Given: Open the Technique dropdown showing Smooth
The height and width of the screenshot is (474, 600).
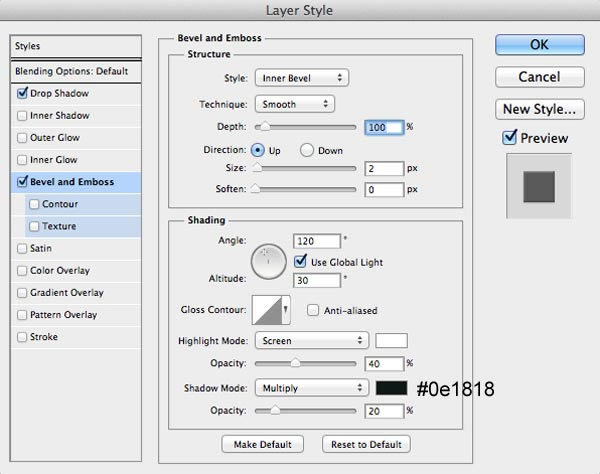Looking at the screenshot, I should pyautogui.click(x=295, y=104).
